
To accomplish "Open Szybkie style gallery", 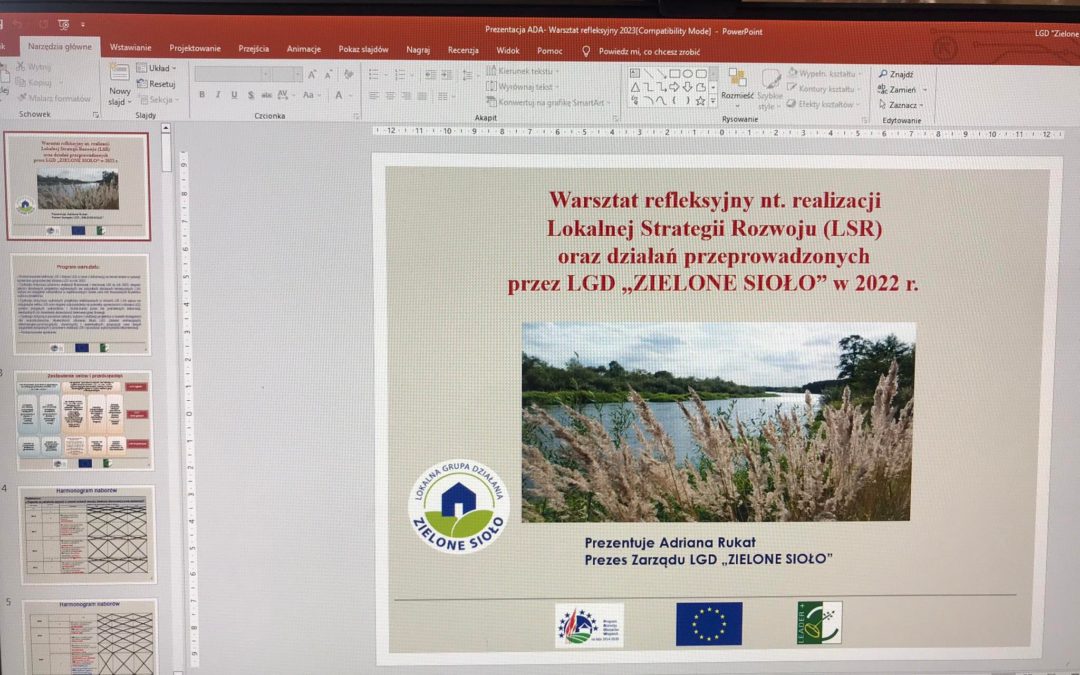I will coord(769,90).
